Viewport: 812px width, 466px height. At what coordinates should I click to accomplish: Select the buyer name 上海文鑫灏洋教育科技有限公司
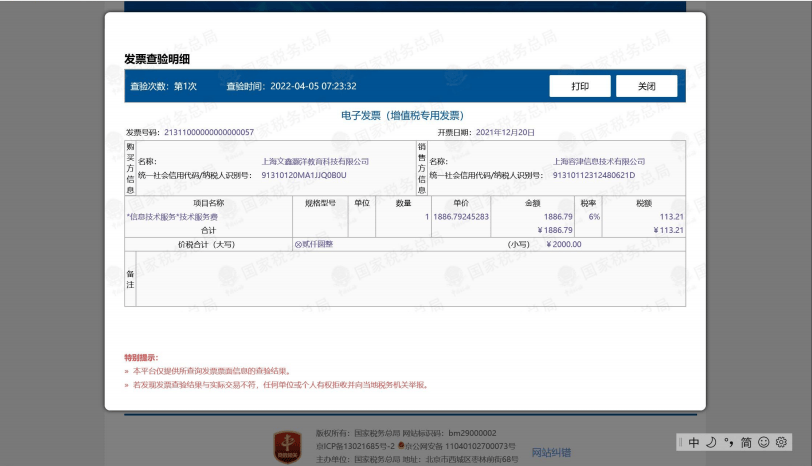click(315, 161)
